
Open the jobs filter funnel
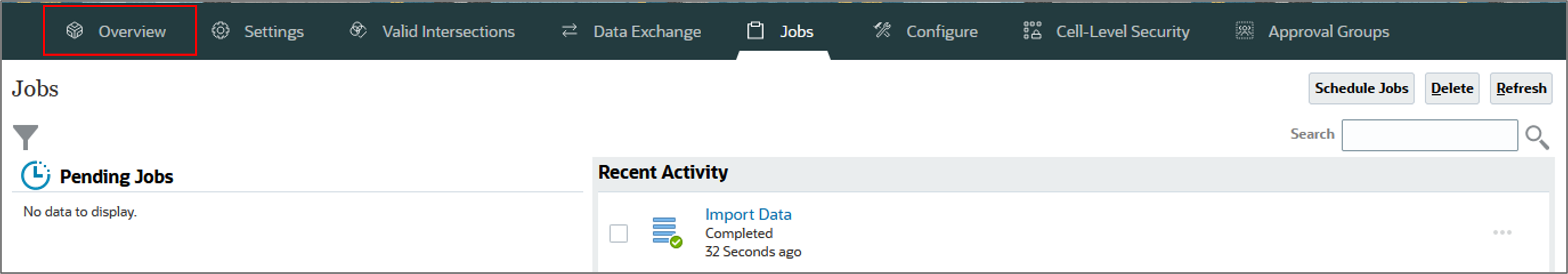[26, 137]
